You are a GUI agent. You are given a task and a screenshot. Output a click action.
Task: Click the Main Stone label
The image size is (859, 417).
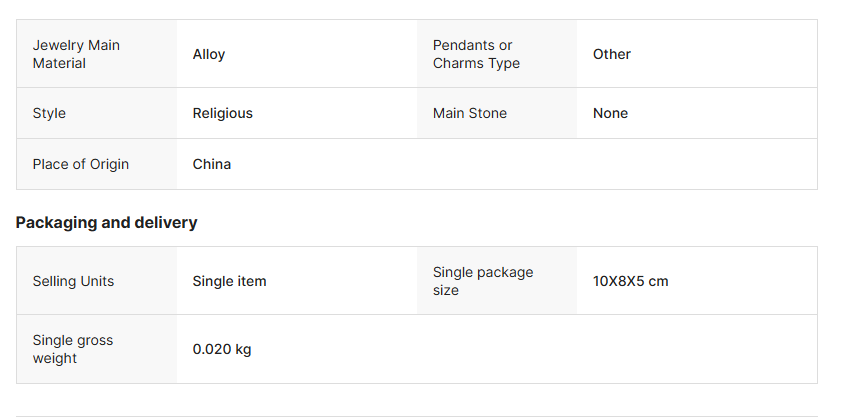click(470, 113)
